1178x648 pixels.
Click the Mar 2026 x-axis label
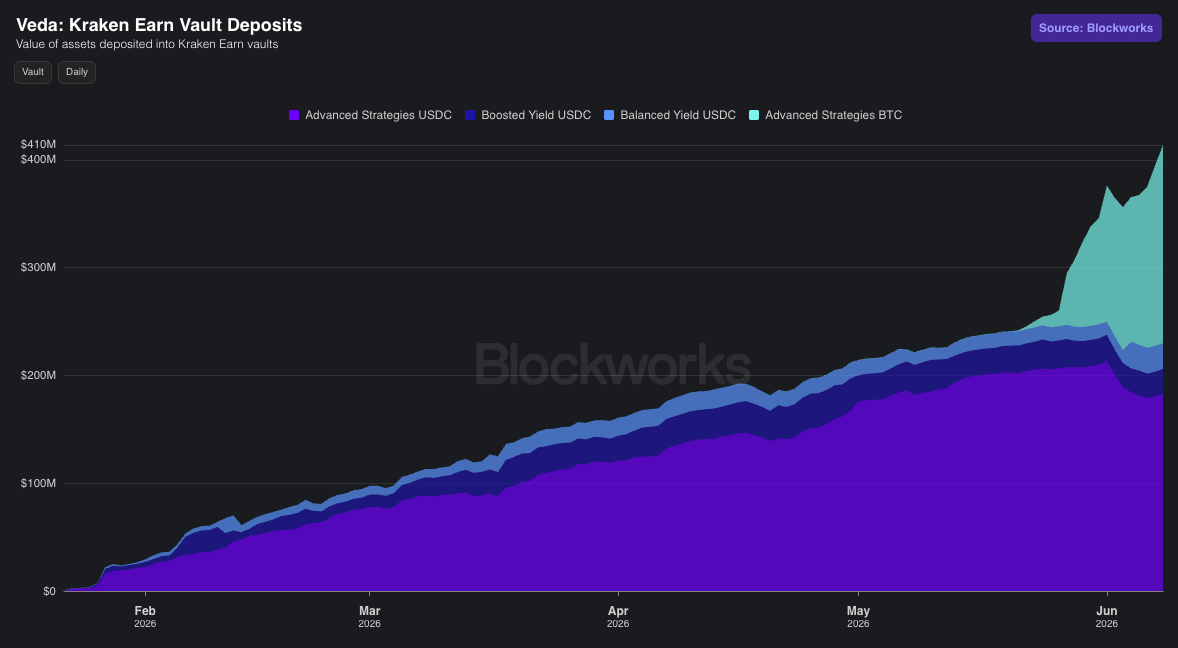pos(370,617)
